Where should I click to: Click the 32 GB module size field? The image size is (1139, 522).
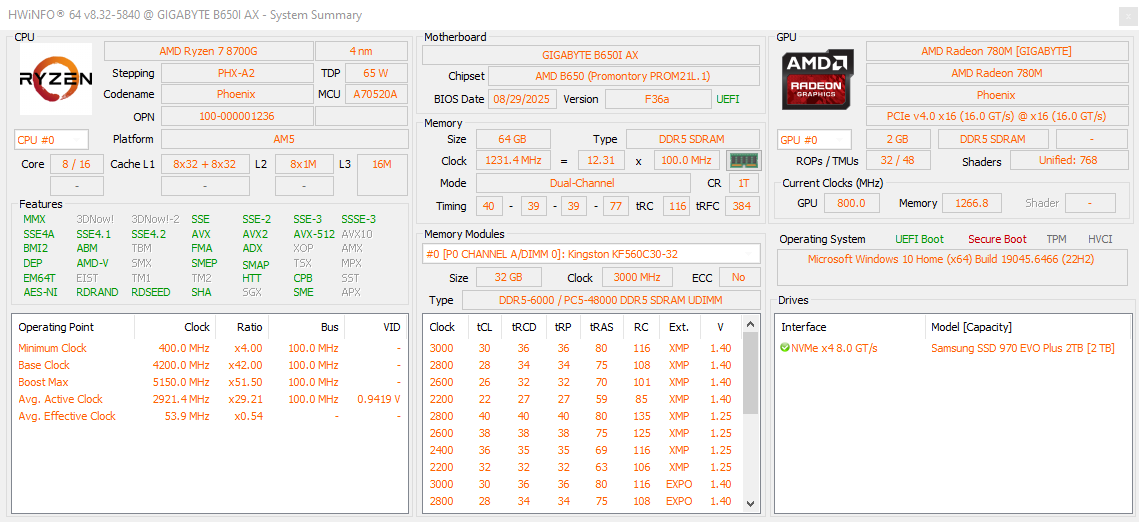(x=508, y=277)
